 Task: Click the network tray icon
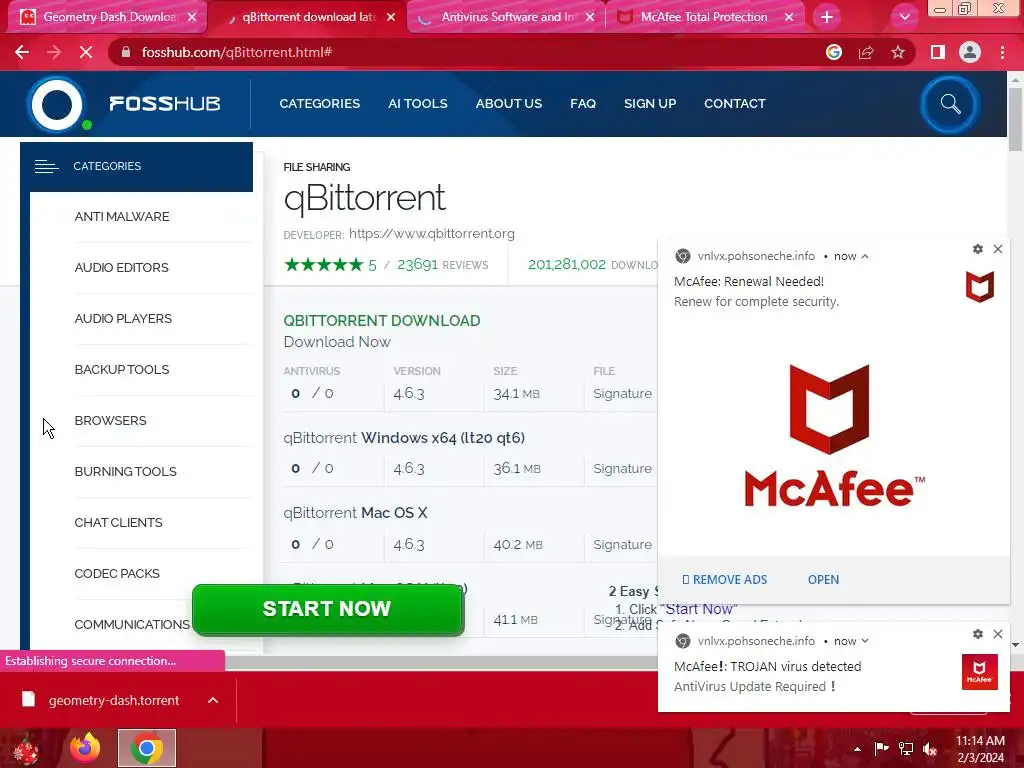(x=906, y=749)
